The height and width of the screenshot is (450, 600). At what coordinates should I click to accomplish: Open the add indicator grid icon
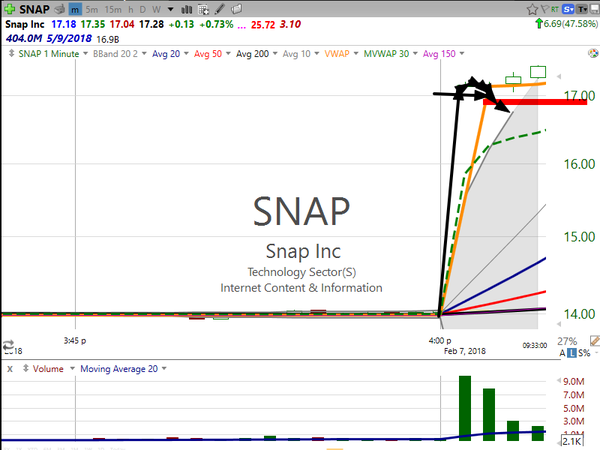(x=204, y=9)
